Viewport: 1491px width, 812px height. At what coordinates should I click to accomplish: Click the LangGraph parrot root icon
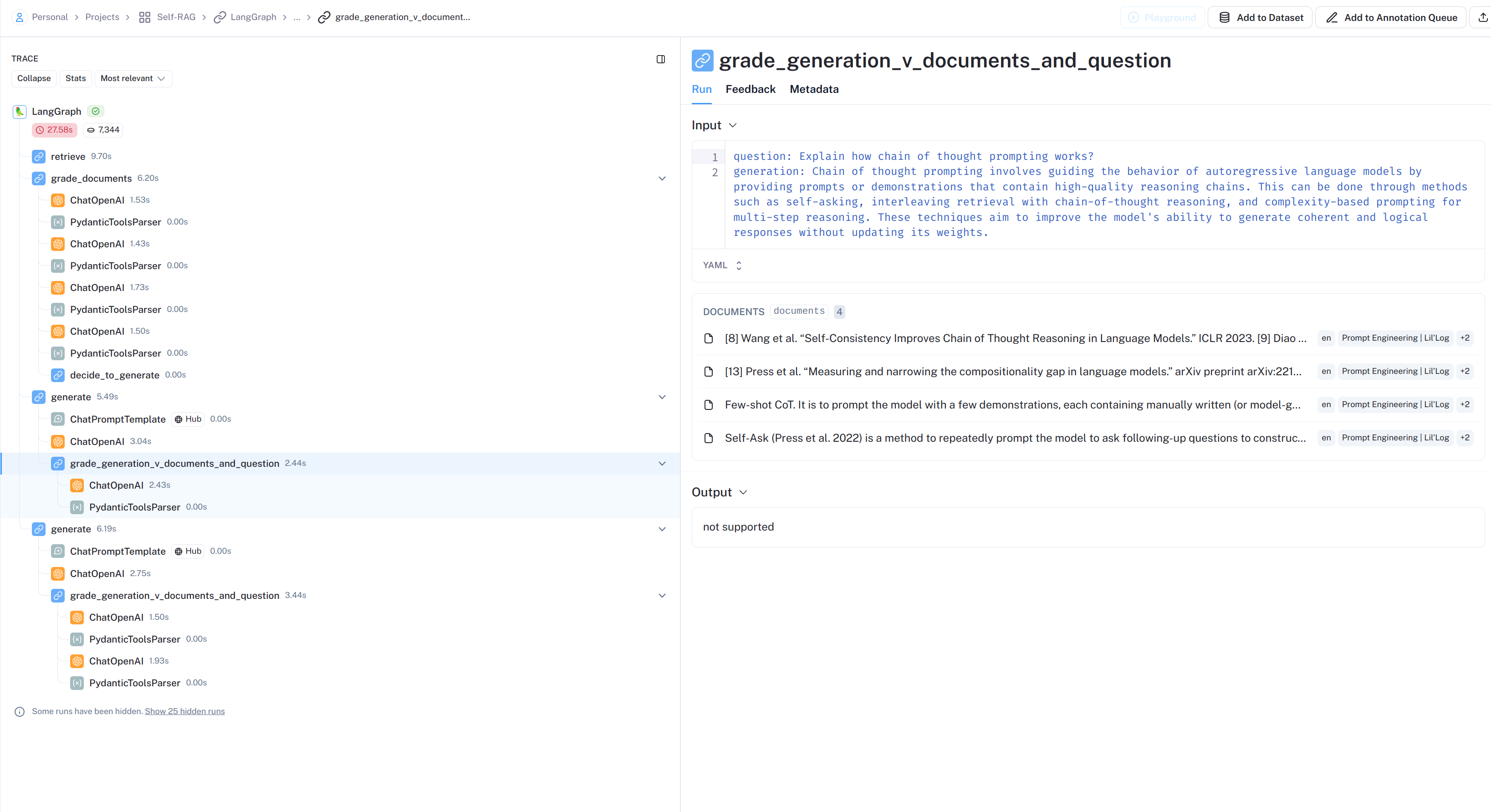click(19, 111)
